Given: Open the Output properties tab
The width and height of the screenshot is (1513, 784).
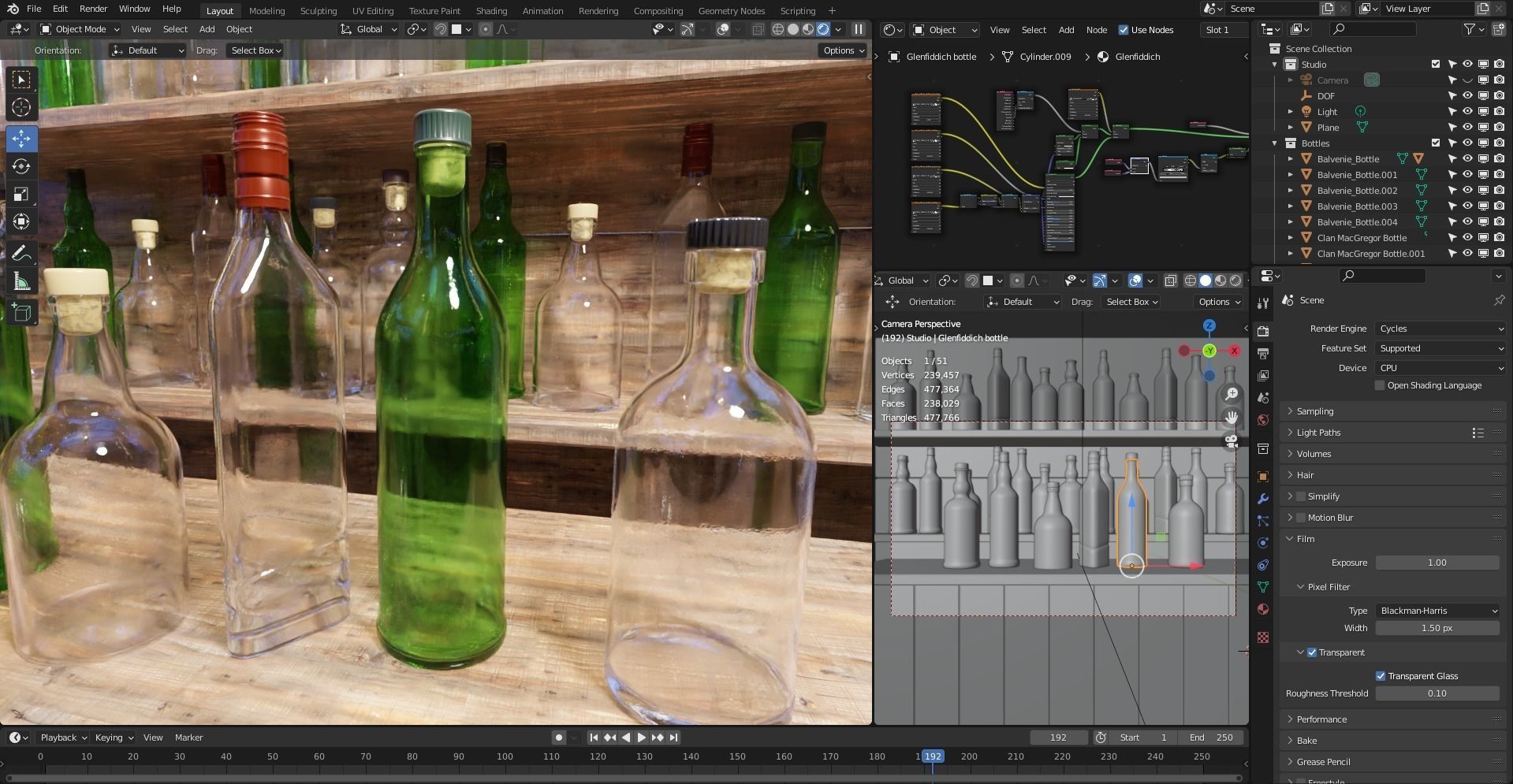Looking at the screenshot, I should point(1263,353).
